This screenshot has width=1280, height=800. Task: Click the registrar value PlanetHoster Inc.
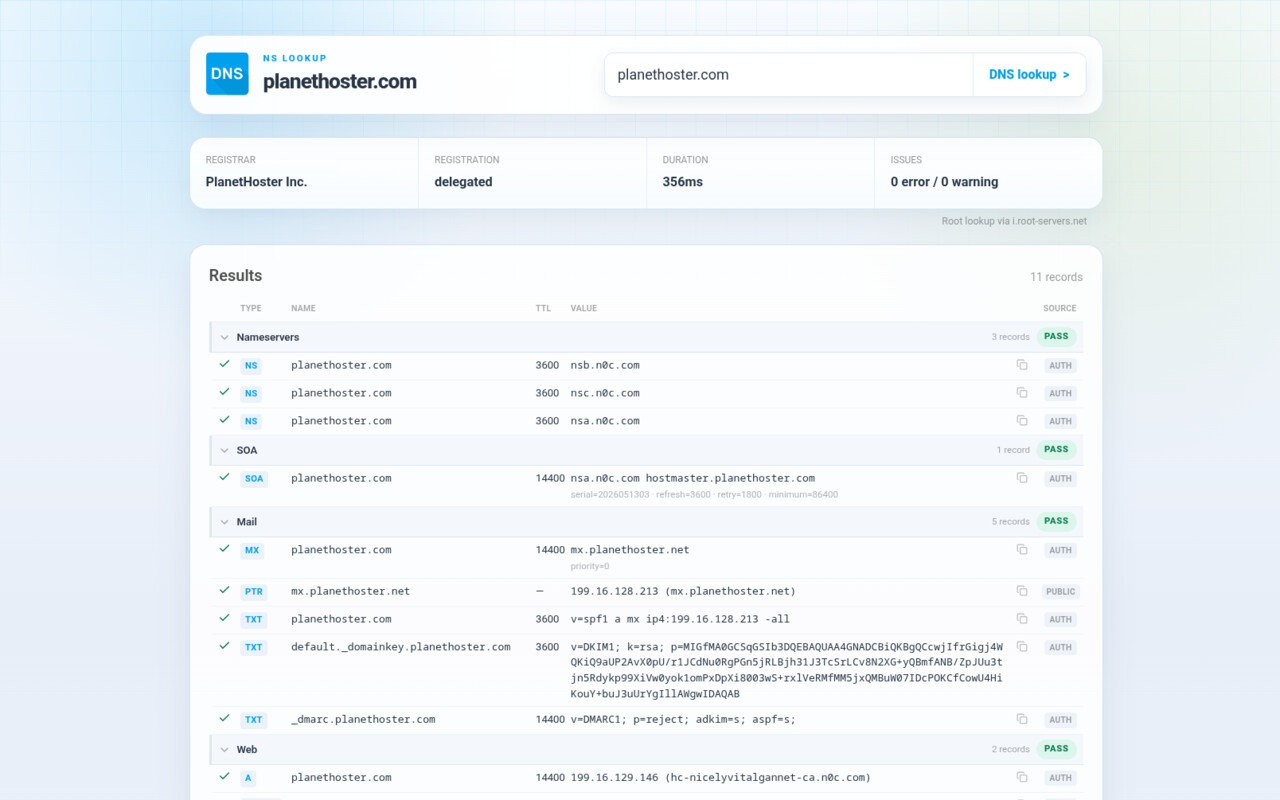[256, 182]
